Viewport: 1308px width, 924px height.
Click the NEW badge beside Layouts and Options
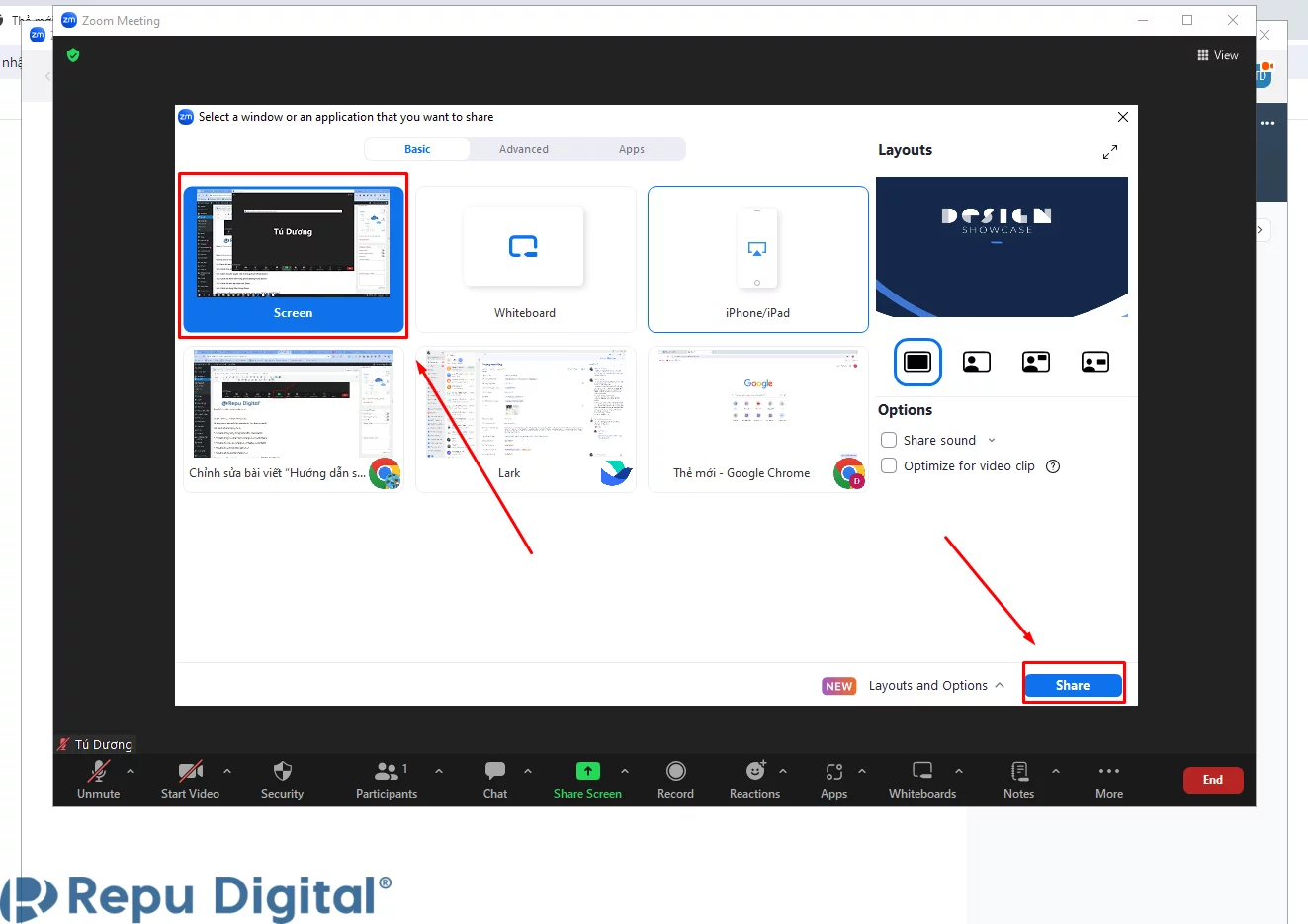pos(839,686)
